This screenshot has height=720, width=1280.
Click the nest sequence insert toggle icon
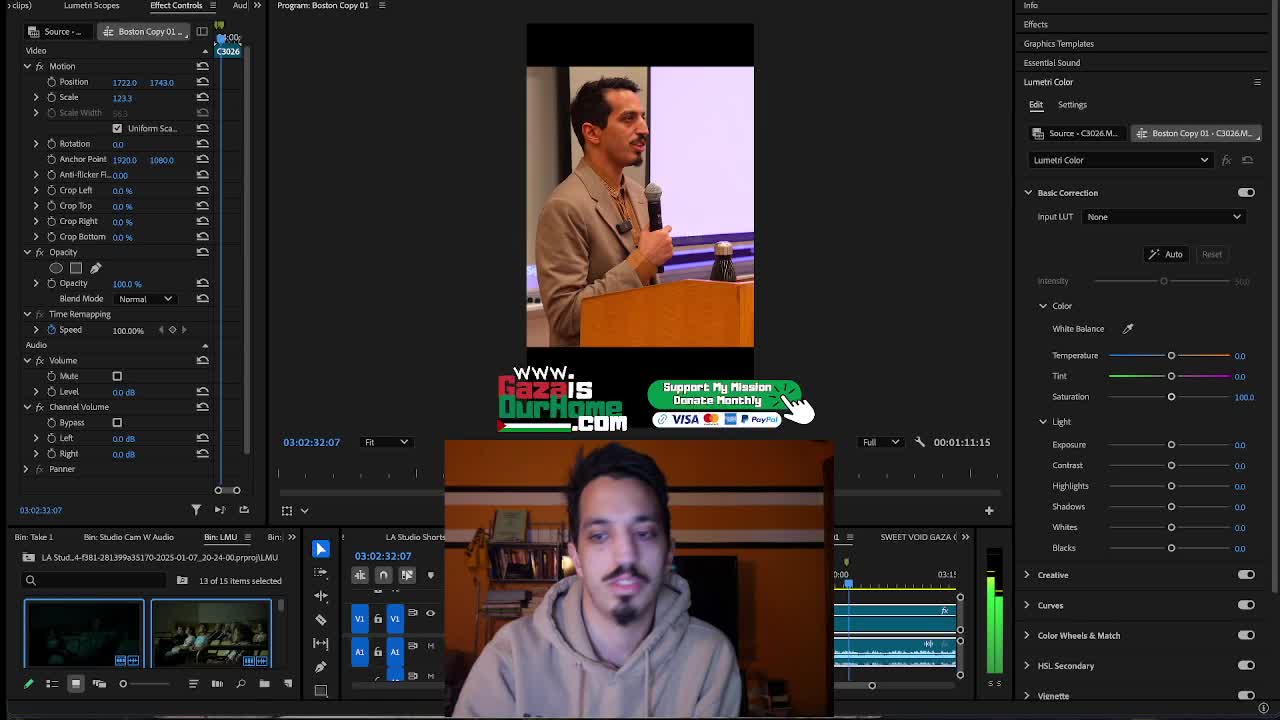360,575
